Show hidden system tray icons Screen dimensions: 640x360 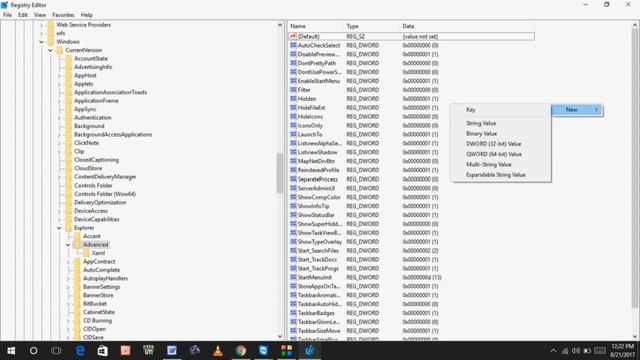point(553,351)
